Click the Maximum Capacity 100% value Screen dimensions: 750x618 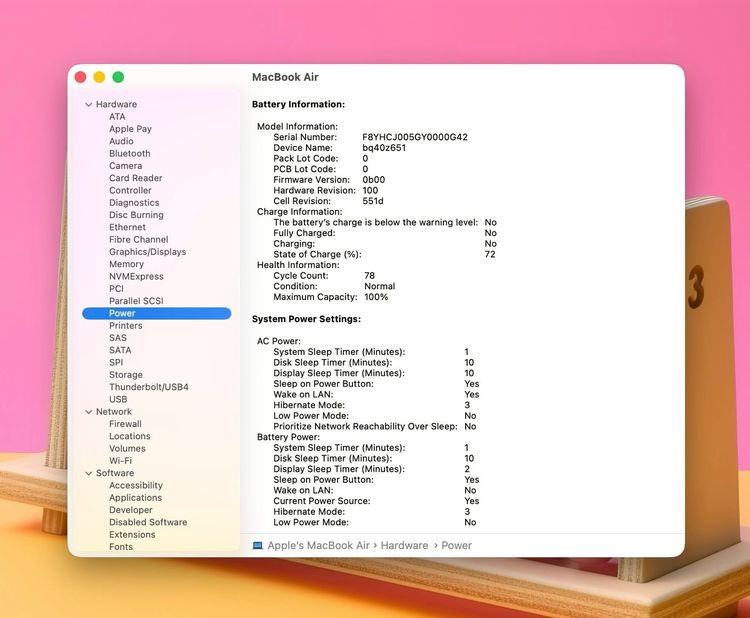tap(376, 297)
